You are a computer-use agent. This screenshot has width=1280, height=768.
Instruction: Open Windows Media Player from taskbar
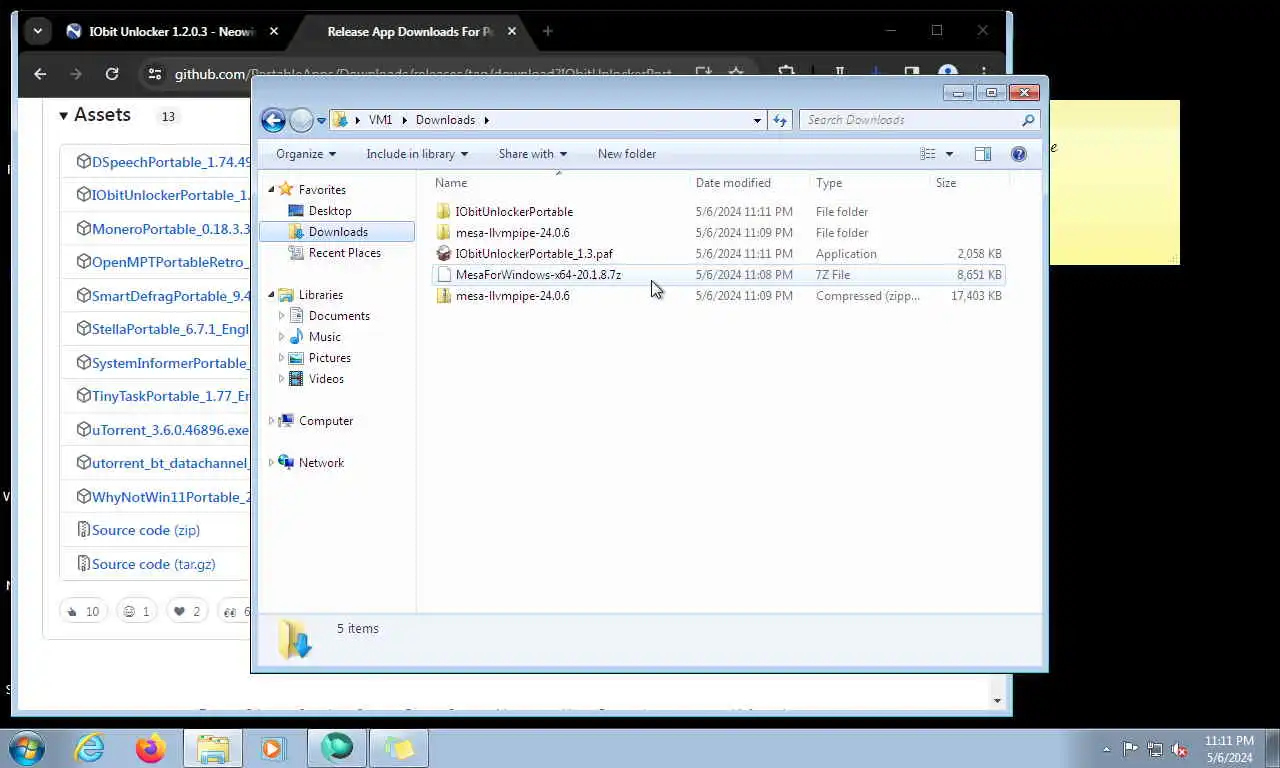click(x=273, y=748)
